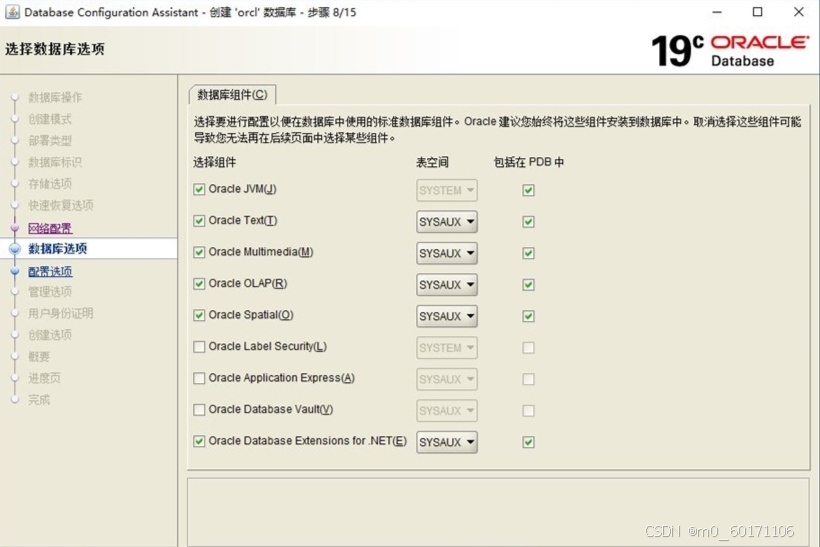Click the 管理选项 step in sidebar

point(50,292)
